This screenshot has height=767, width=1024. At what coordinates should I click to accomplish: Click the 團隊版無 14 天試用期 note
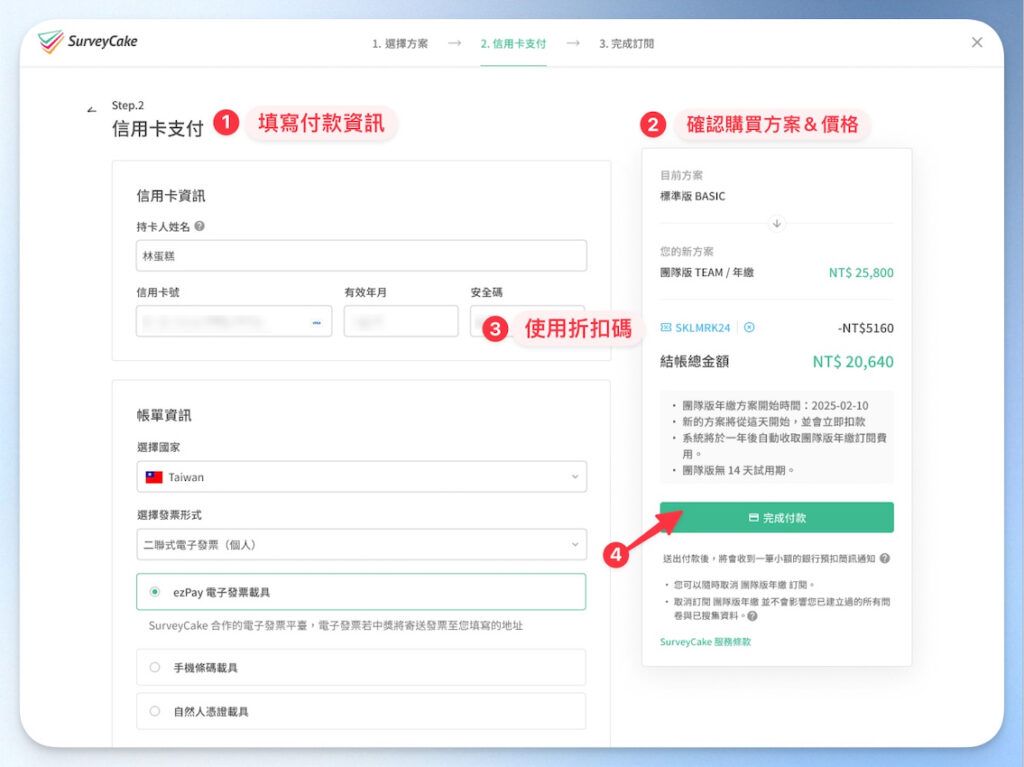point(738,470)
